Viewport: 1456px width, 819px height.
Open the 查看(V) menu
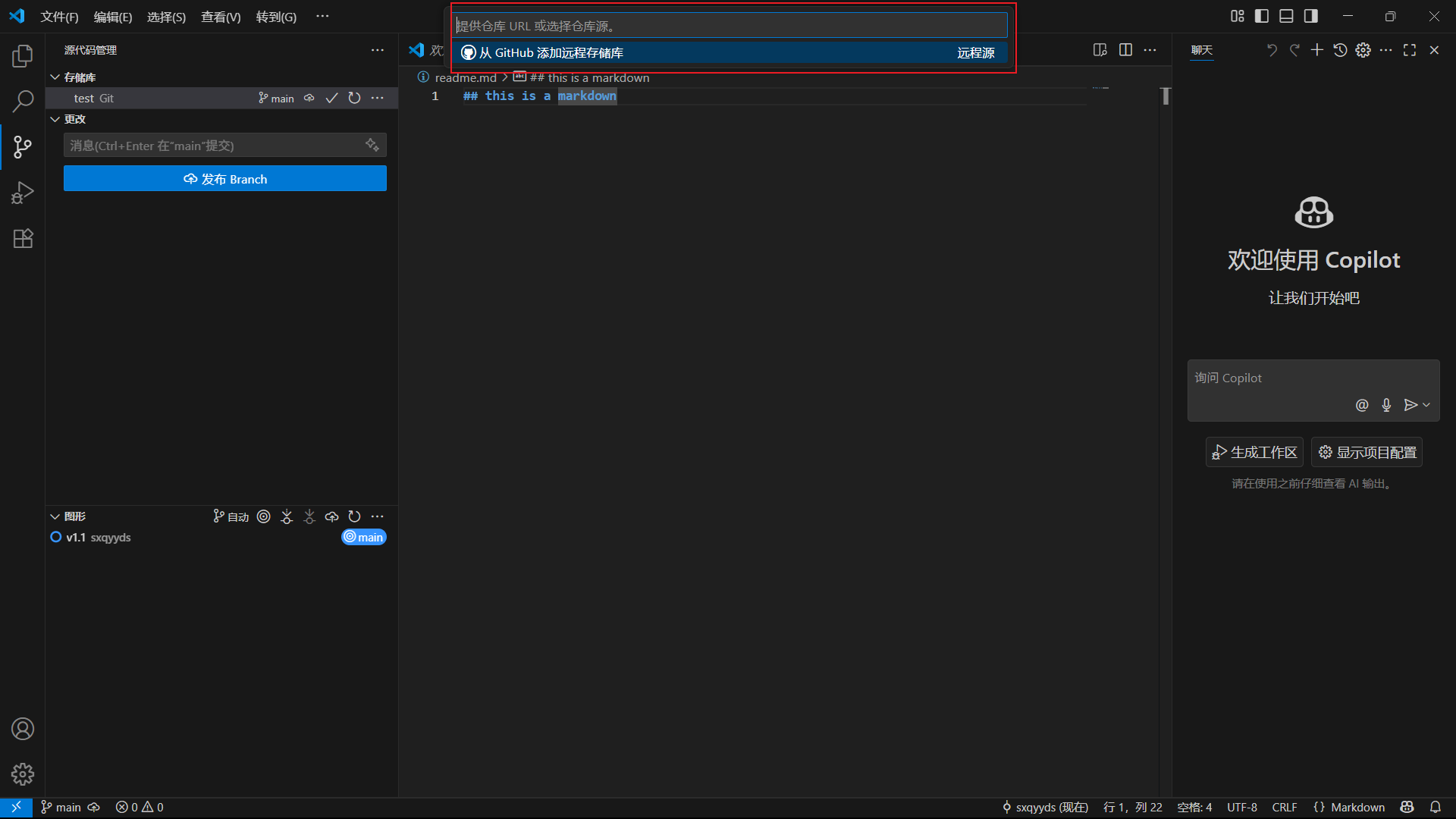click(220, 17)
